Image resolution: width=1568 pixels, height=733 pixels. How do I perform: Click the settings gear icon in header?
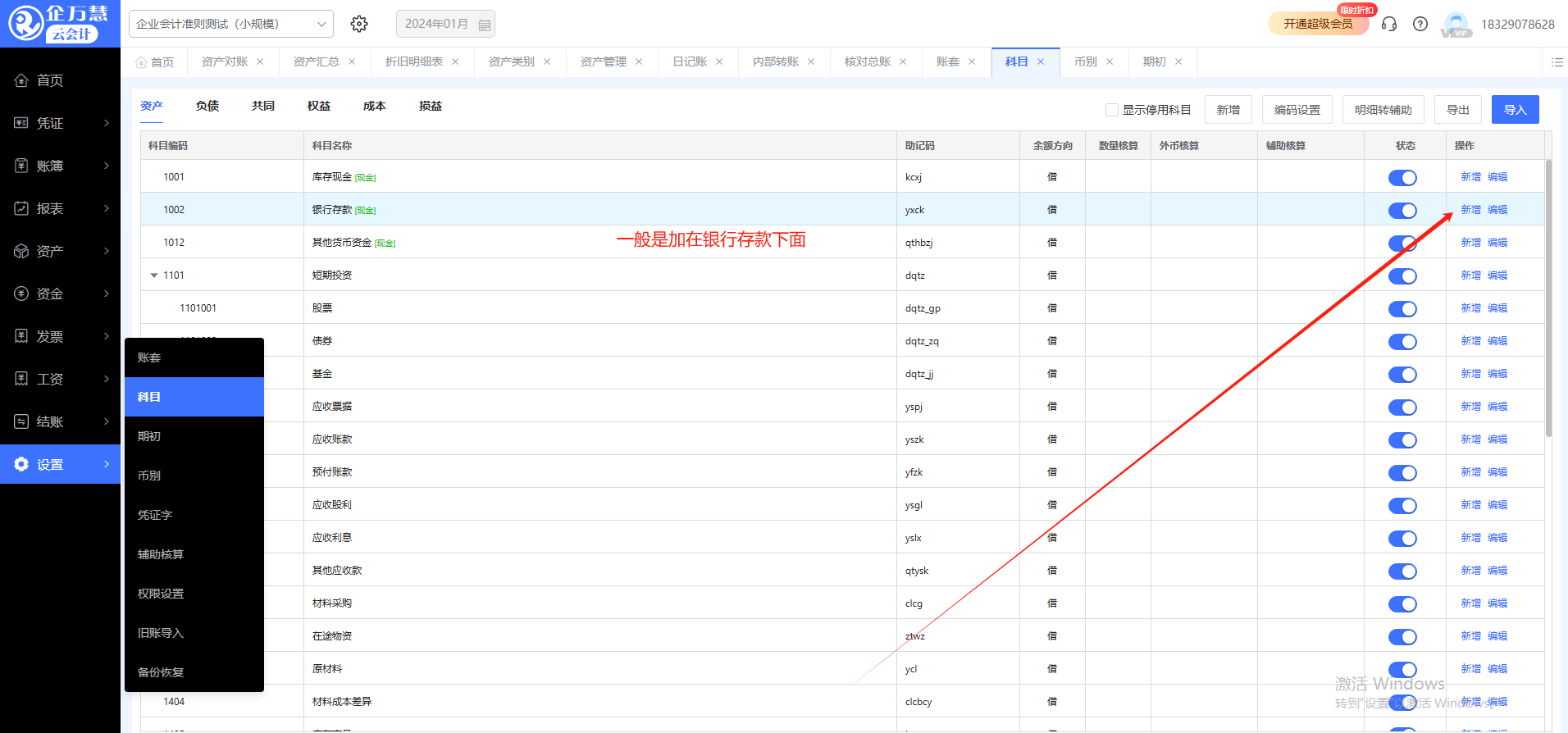tap(359, 24)
